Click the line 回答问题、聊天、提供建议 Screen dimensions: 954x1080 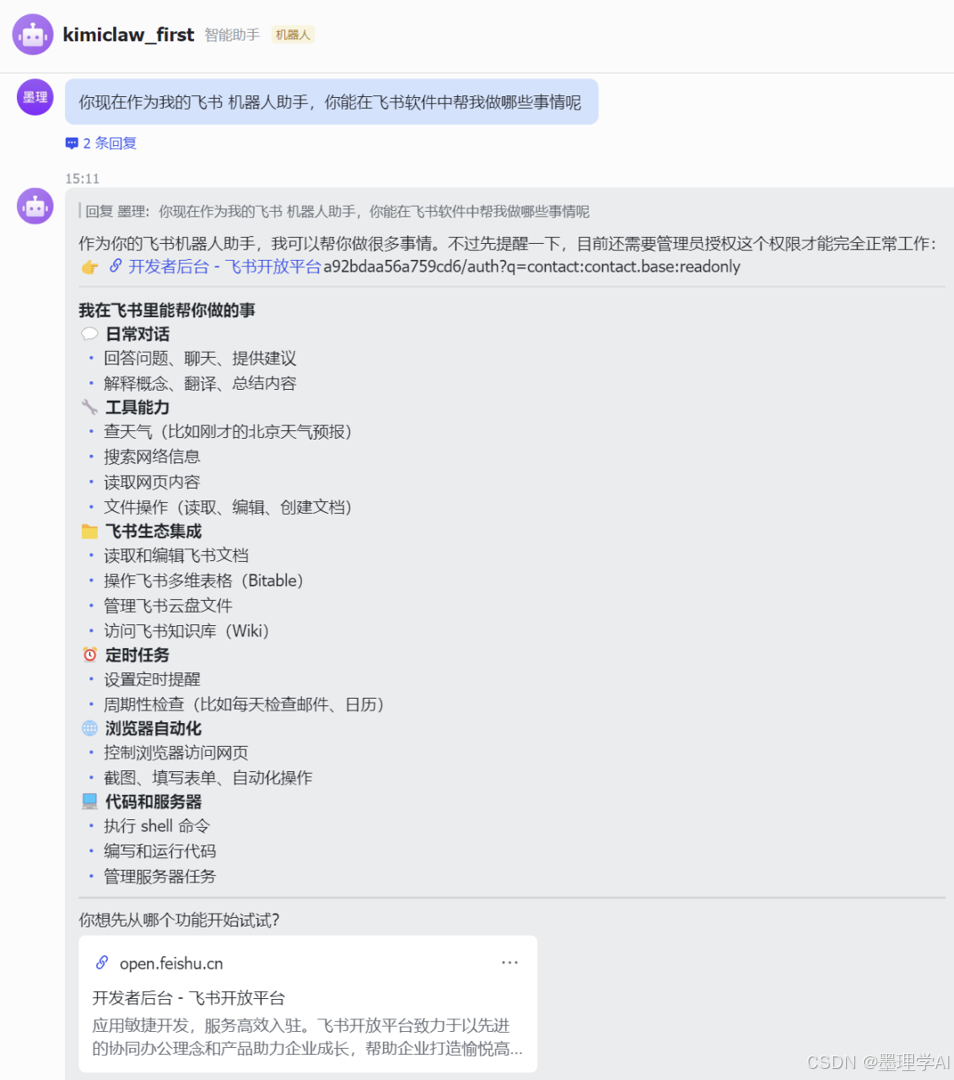point(200,358)
